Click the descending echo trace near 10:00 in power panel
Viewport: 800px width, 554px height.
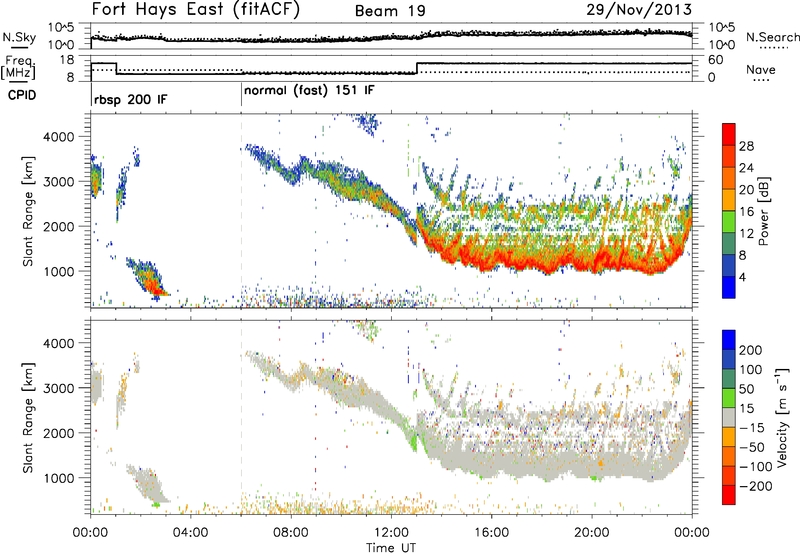pyautogui.click(x=342, y=183)
